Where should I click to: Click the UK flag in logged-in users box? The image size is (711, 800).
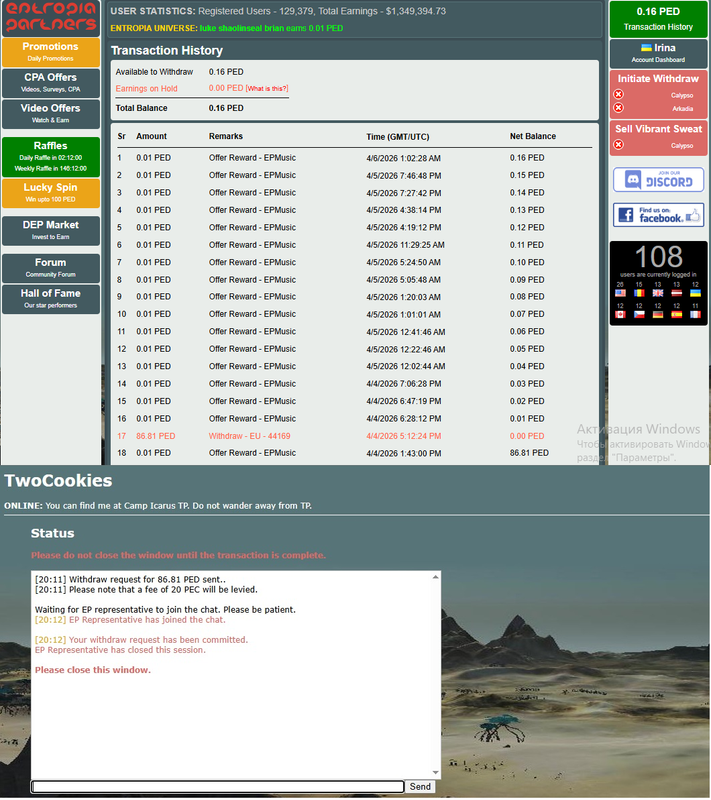(658, 293)
